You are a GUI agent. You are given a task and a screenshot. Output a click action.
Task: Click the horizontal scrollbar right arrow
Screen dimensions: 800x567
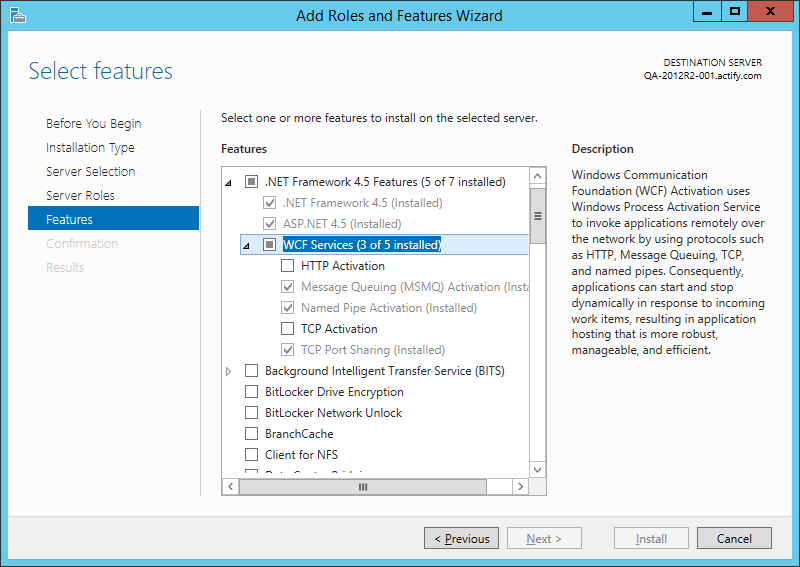click(519, 486)
